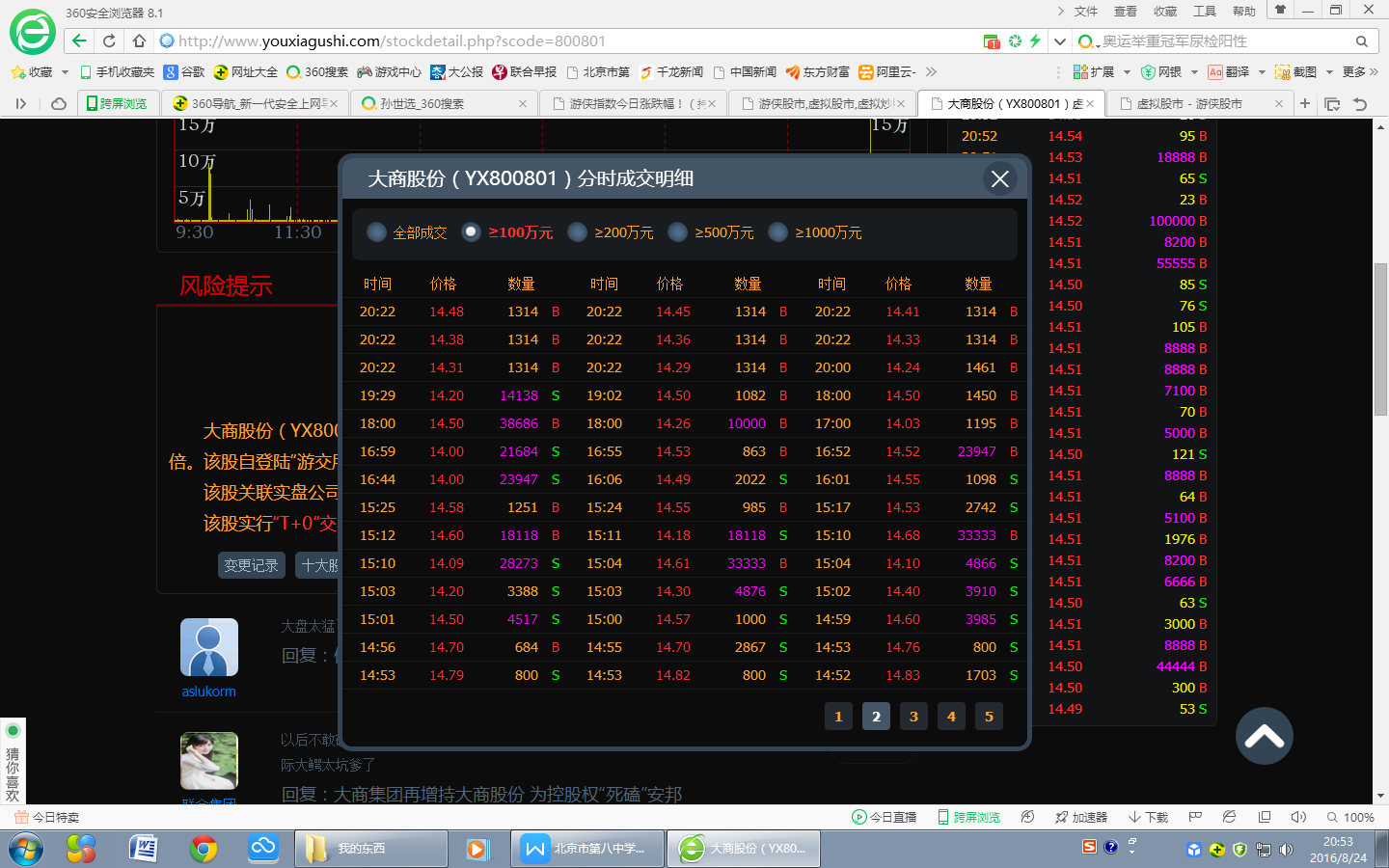
Task: Open the 工具 menu
Action: 1204,12
